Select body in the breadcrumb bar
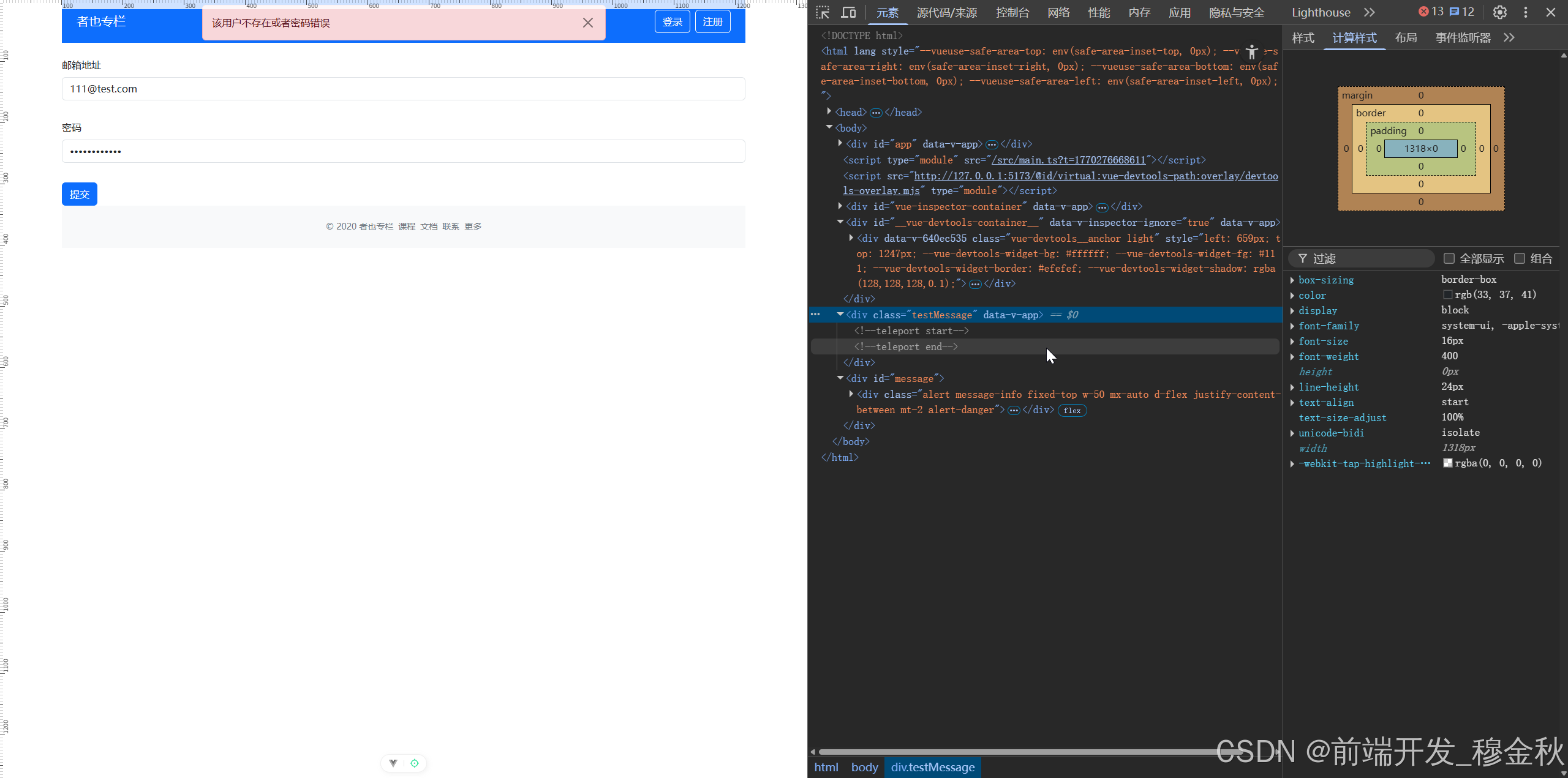The height and width of the screenshot is (778, 1568). click(x=864, y=768)
